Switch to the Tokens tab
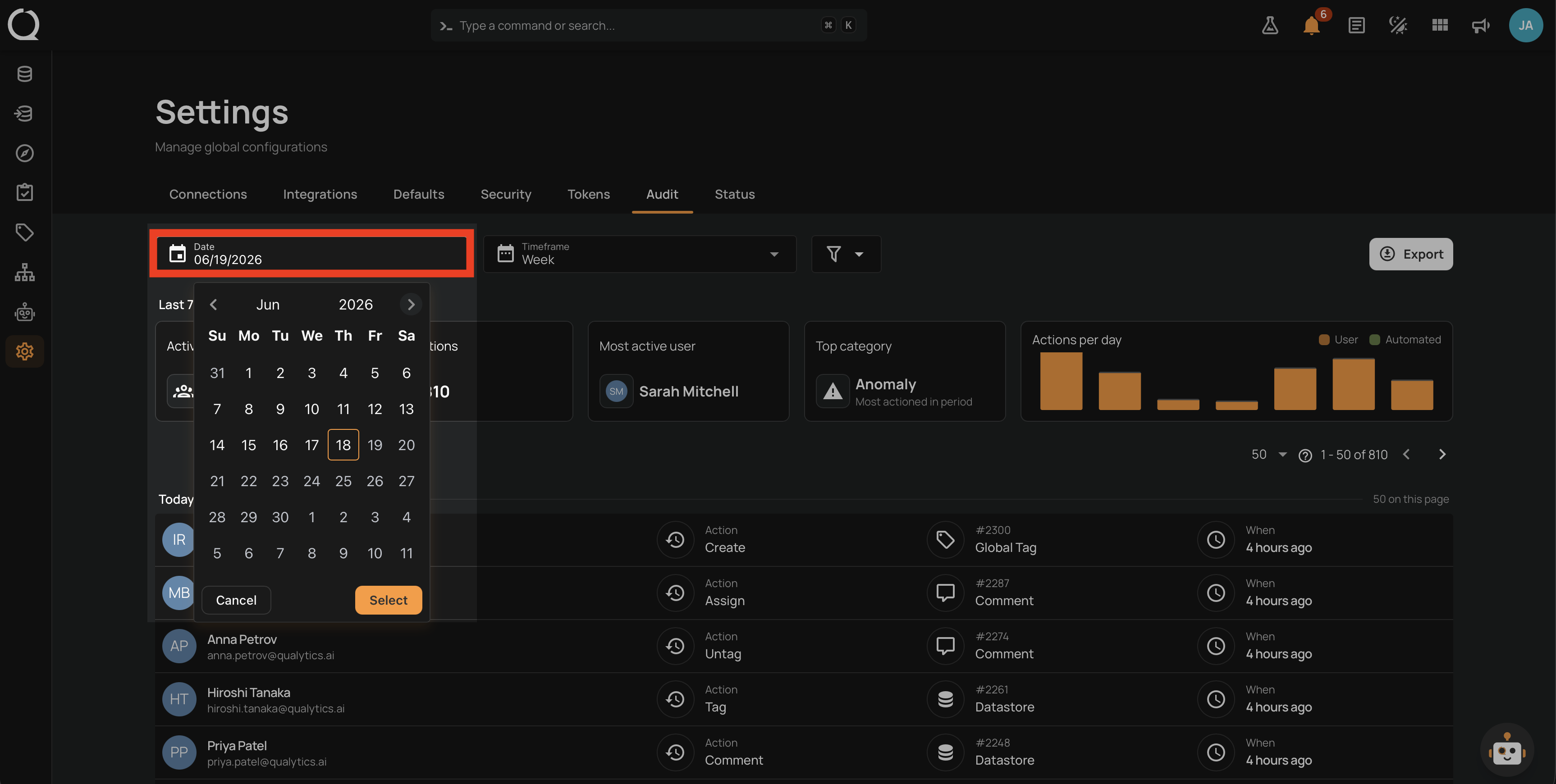The width and height of the screenshot is (1556, 784). point(588,195)
